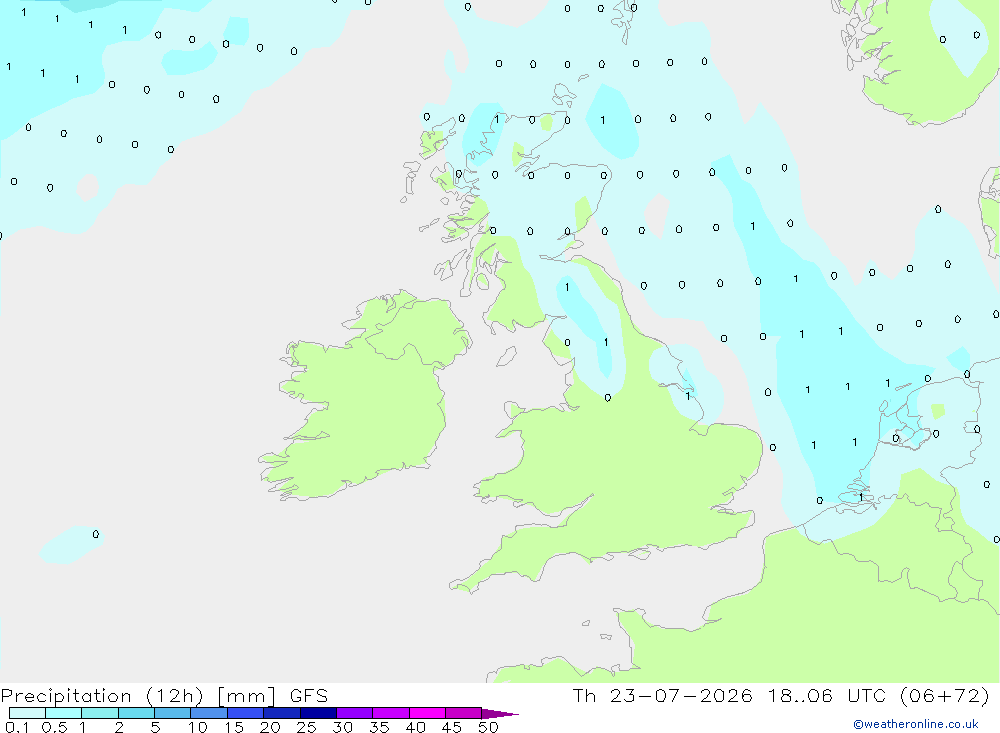Click the weatheronline.co.uk copyright link
Image resolution: width=1000 pixels, height=733 pixels.
916,724
